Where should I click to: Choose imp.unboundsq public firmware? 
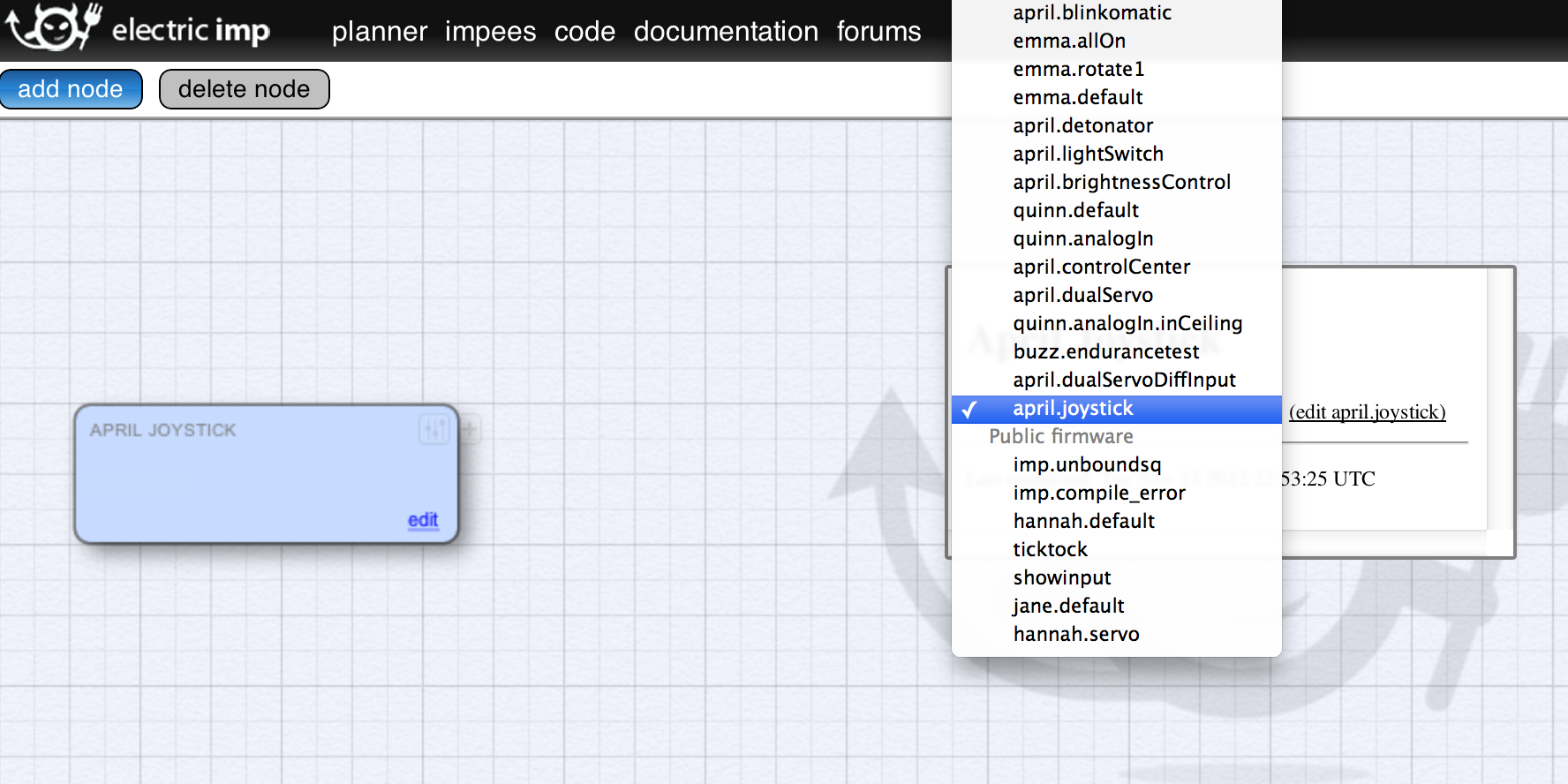[x=1117, y=464]
